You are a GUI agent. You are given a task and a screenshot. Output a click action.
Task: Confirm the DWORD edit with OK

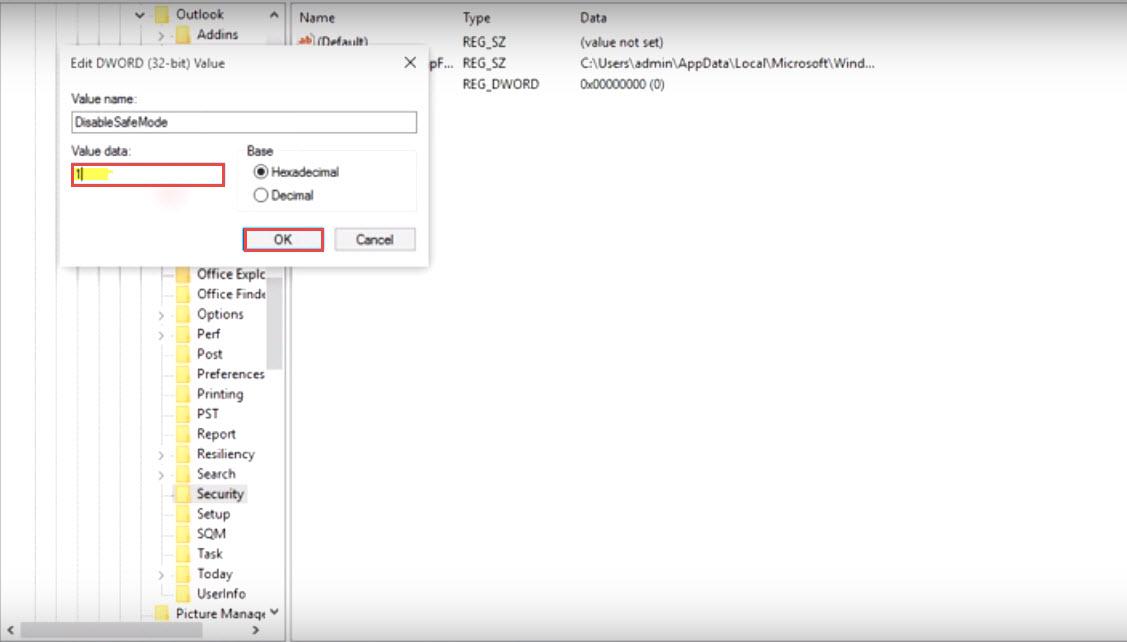(283, 239)
